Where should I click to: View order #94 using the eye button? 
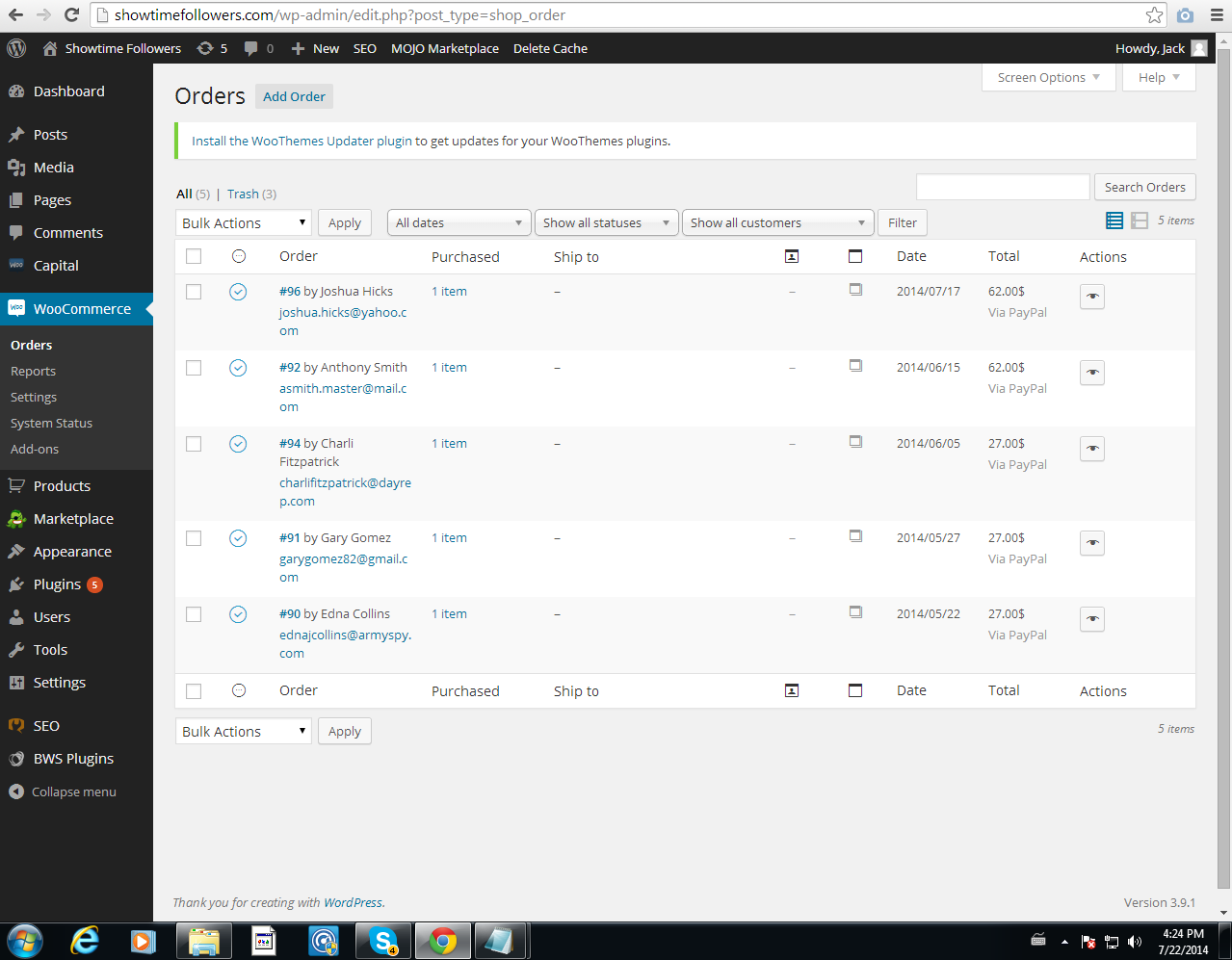[x=1092, y=449]
